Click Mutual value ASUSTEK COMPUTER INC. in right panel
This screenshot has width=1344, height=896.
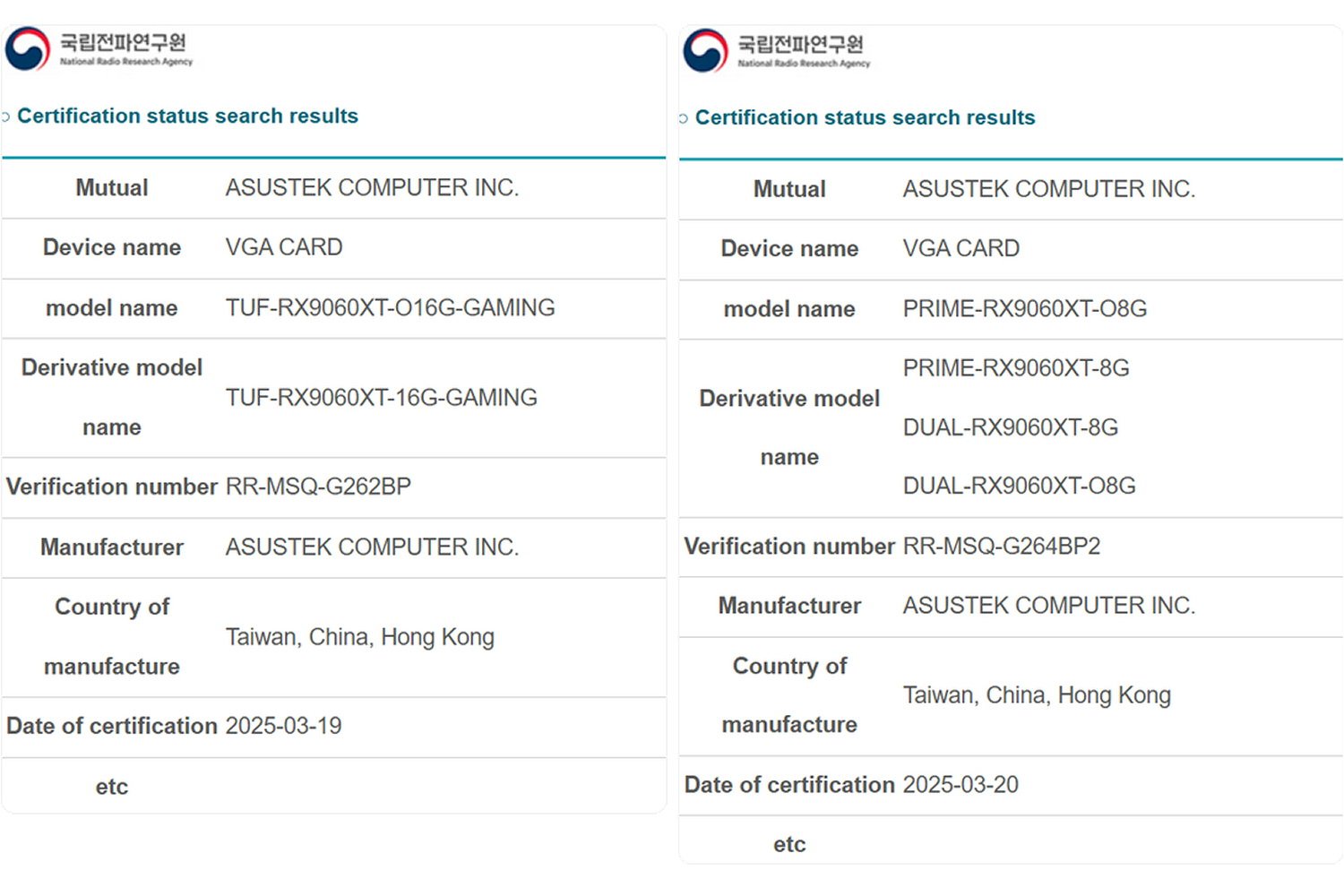coord(1048,189)
